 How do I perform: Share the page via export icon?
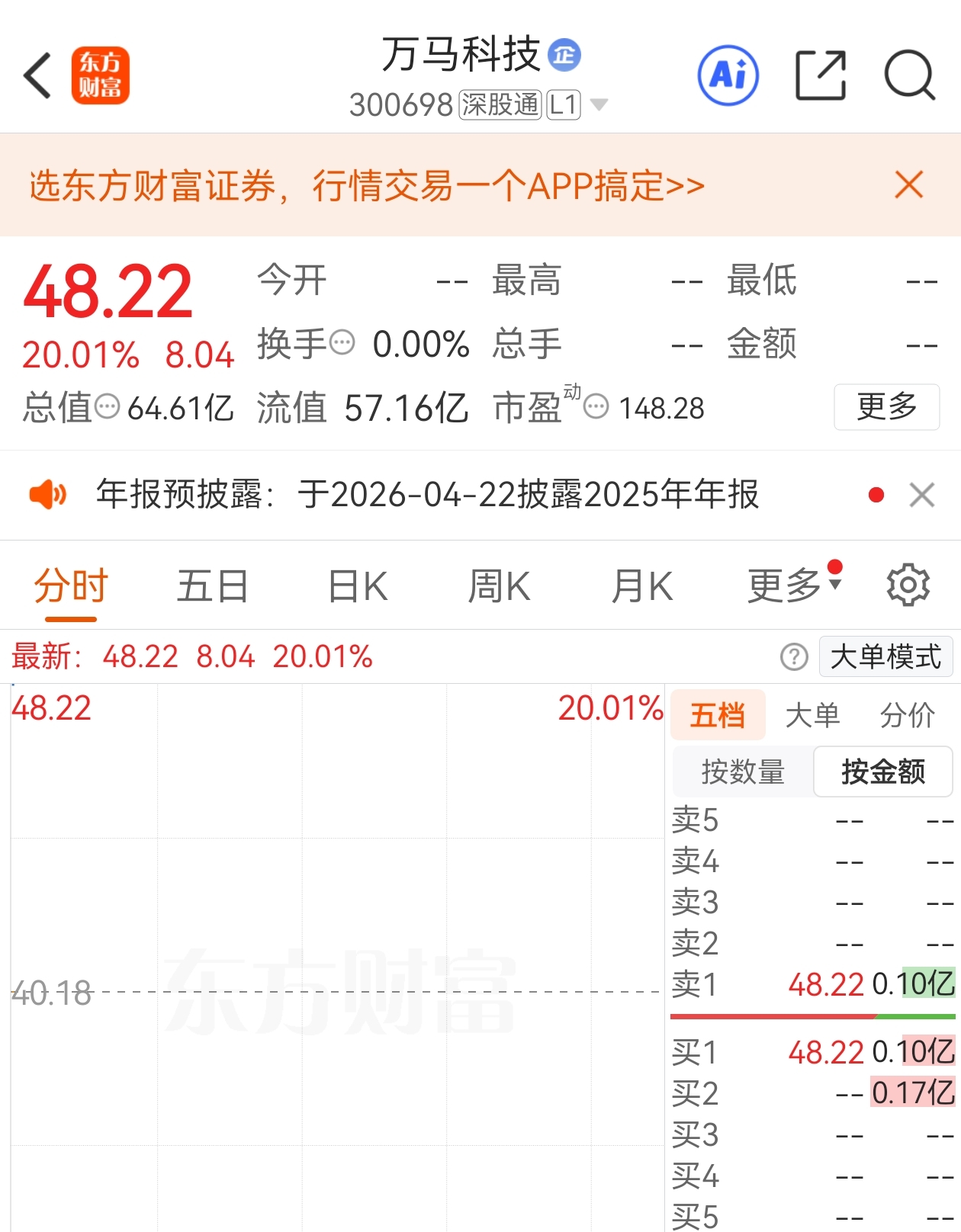821,75
